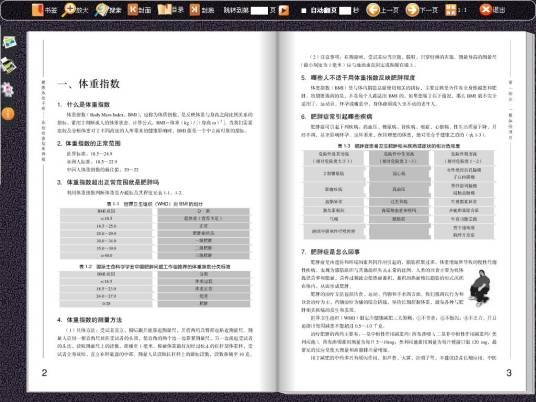Jump to the 封面 front cover
Screen dimensions: 536x402
coord(139,10)
